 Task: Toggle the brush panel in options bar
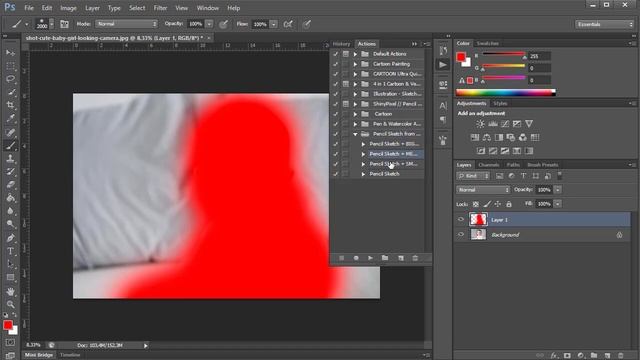click(64, 24)
